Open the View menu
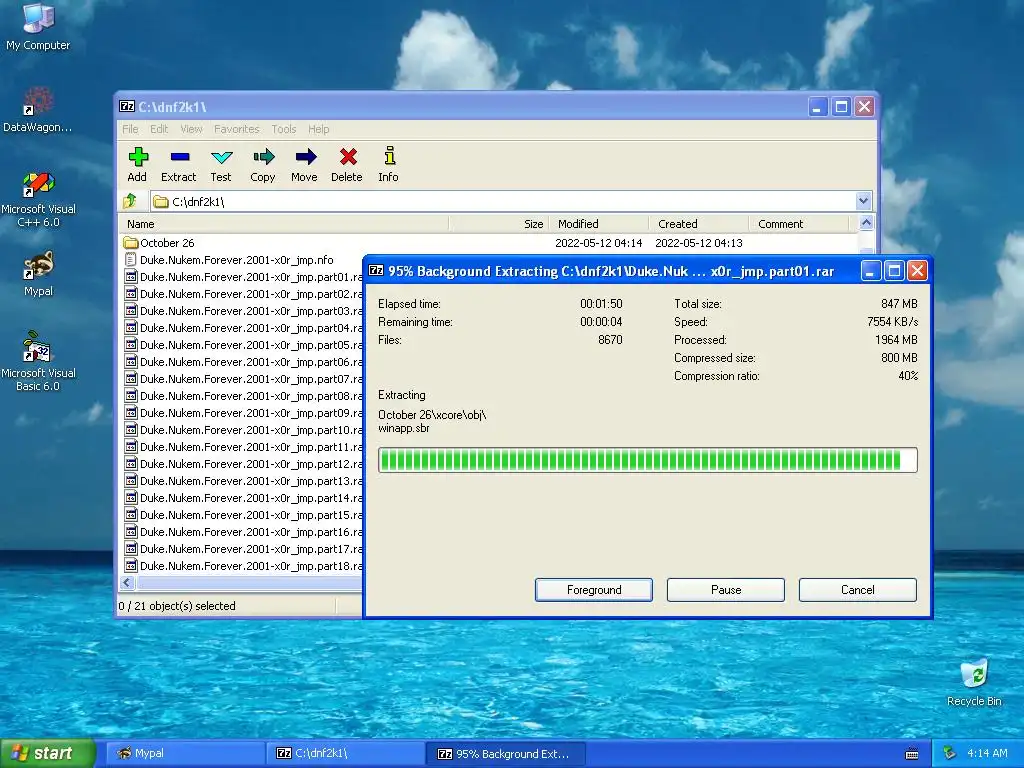The height and width of the screenshot is (768, 1024). 191,129
